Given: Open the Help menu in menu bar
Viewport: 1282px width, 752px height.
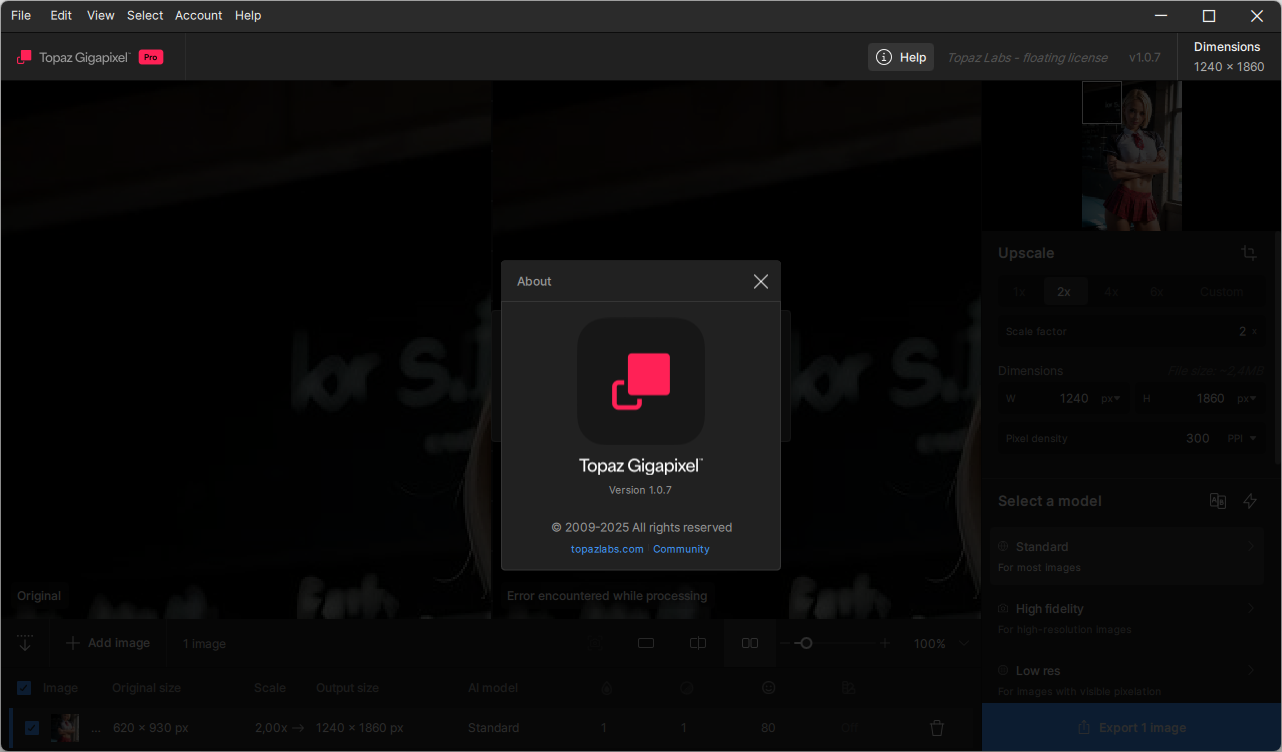Looking at the screenshot, I should [248, 15].
